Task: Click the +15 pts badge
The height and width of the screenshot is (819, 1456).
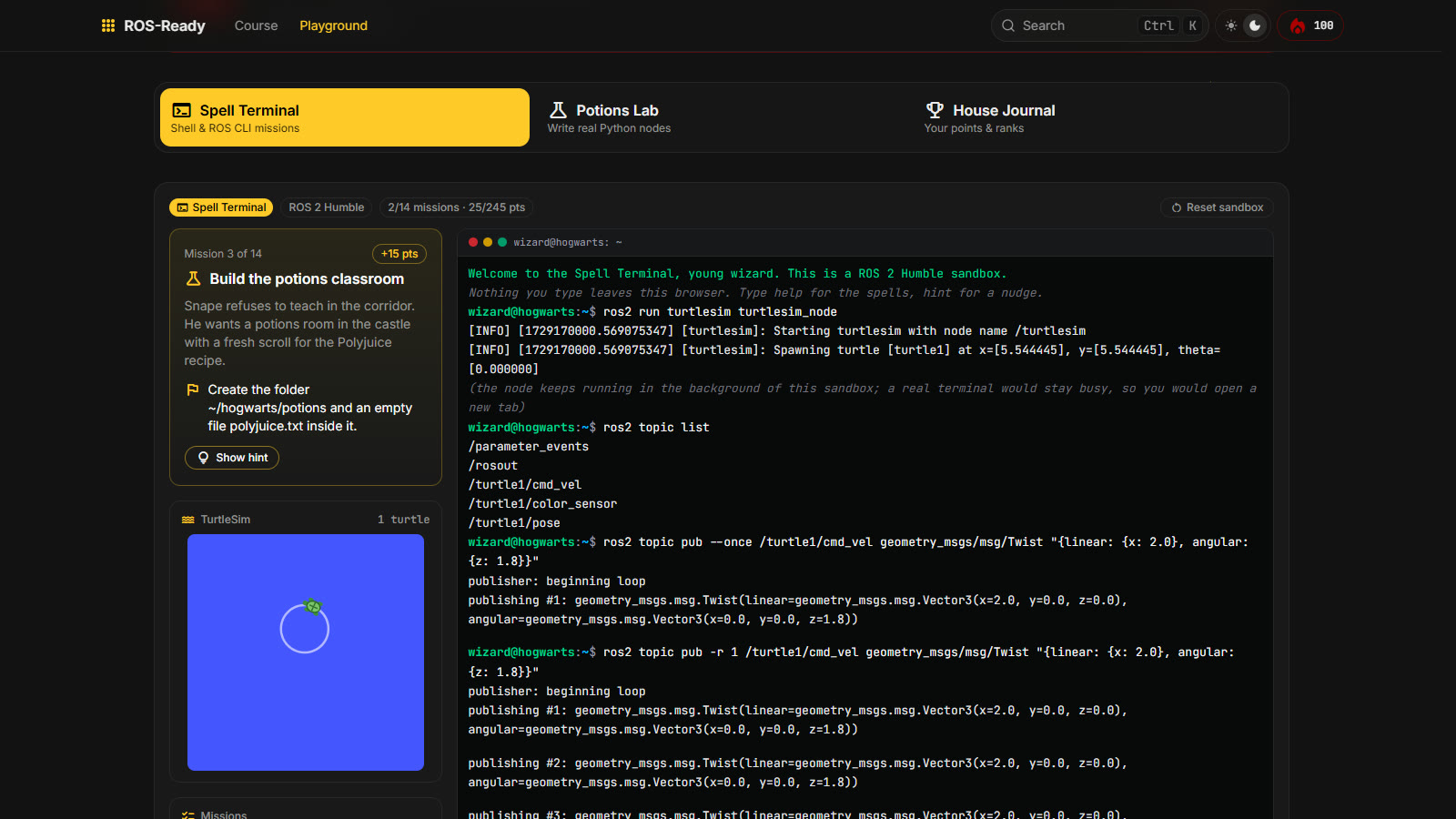Action: point(399,254)
